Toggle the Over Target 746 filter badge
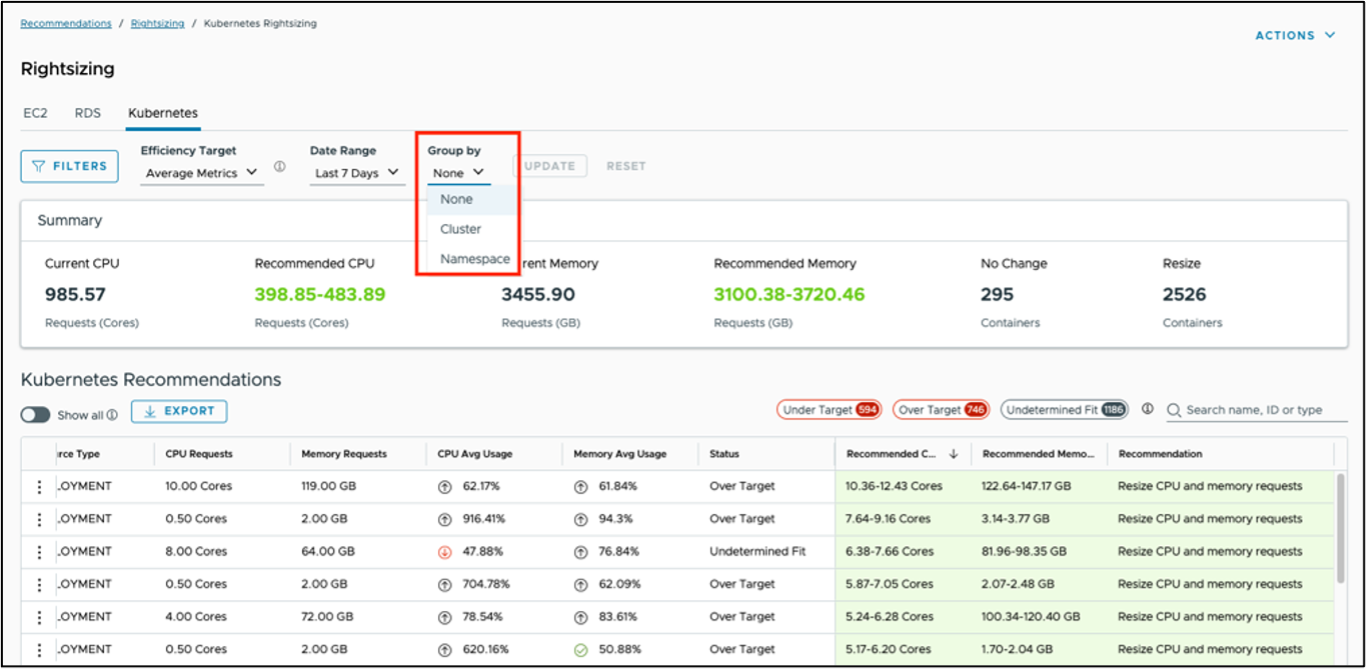The width and height of the screenshot is (1368, 672). pyautogui.click(x=942, y=410)
